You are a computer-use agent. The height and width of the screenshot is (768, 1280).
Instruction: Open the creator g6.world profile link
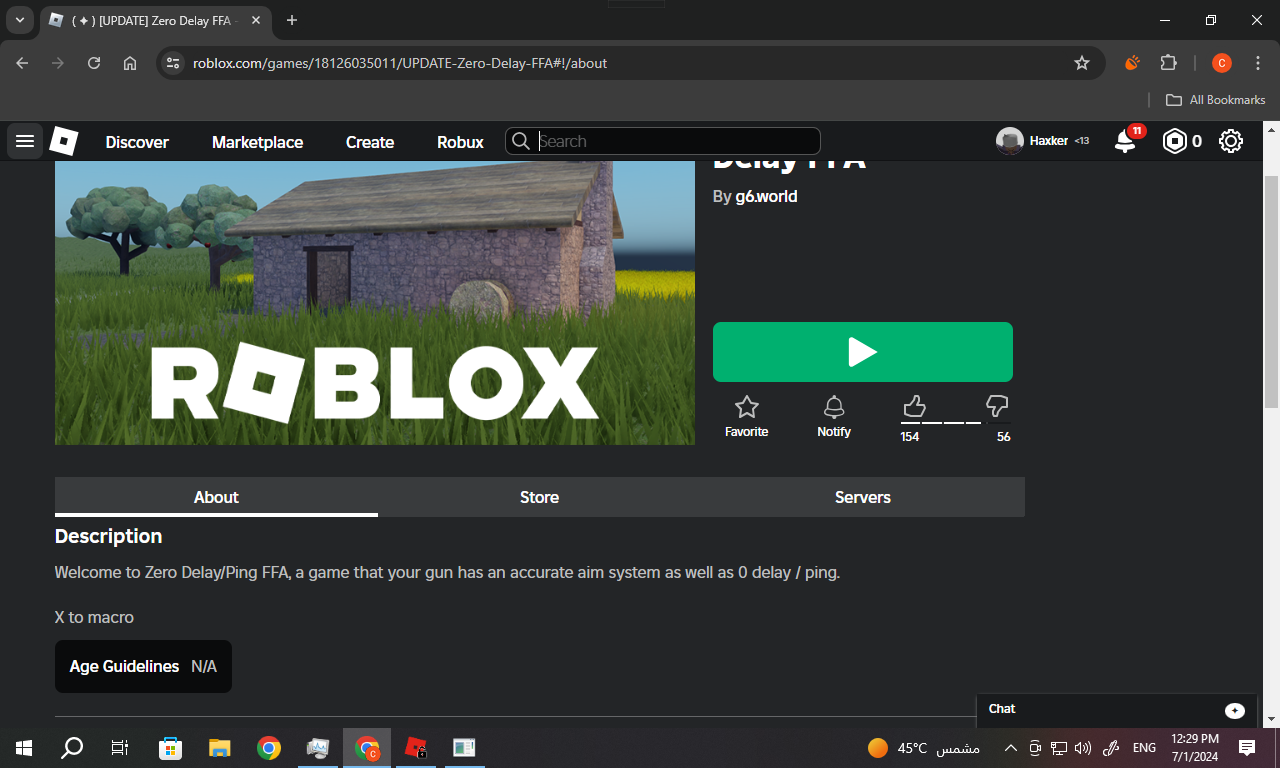[766, 197]
